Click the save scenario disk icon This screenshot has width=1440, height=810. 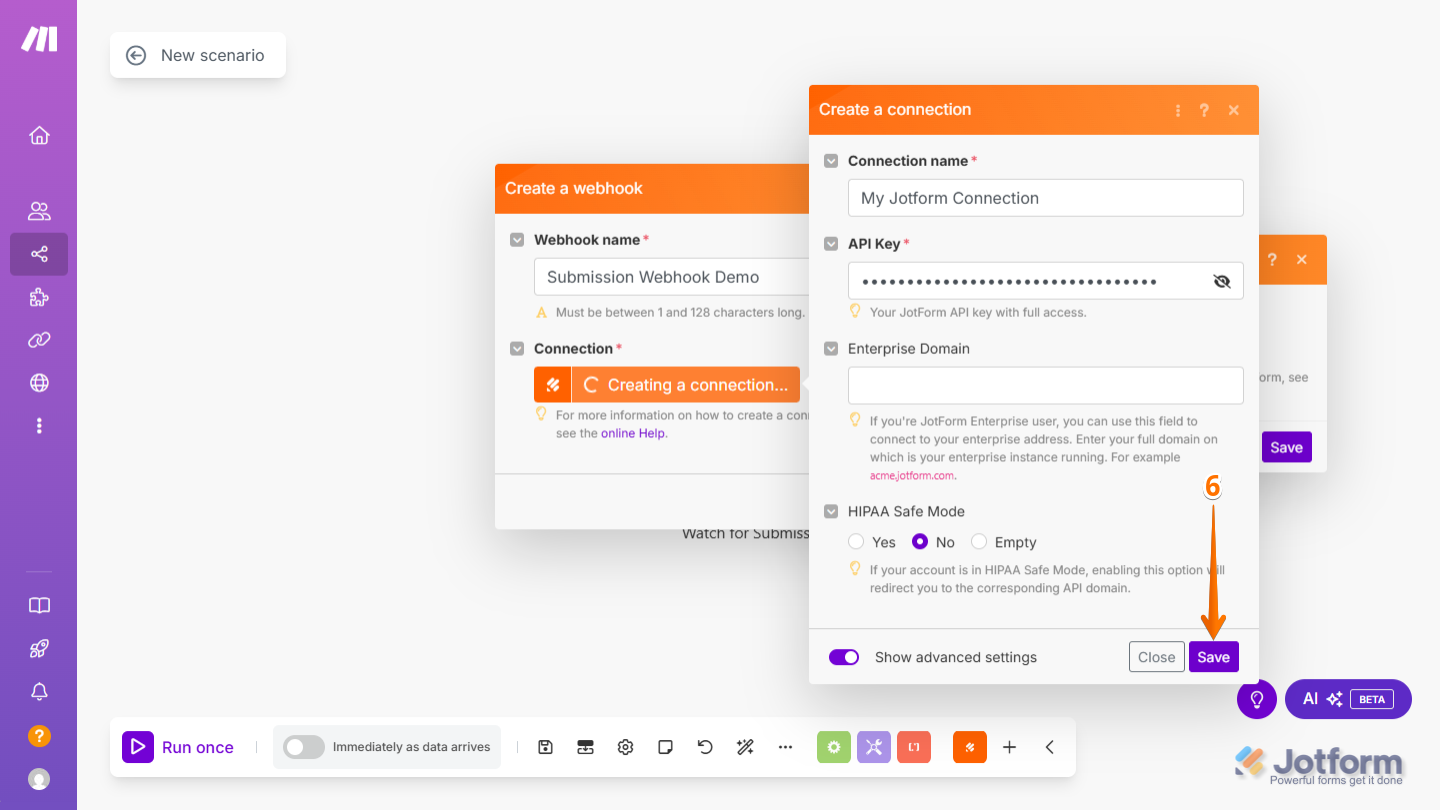tap(545, 747)
